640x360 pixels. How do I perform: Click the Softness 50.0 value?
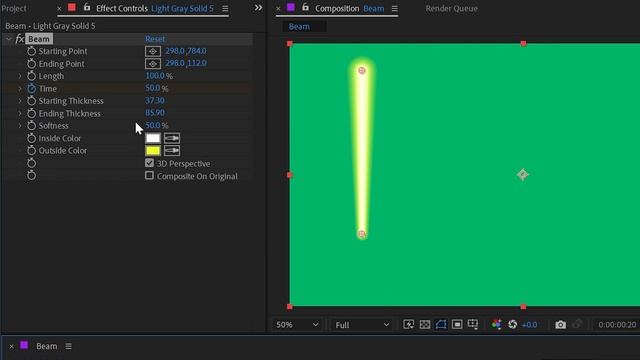click(x=153, y=125)
